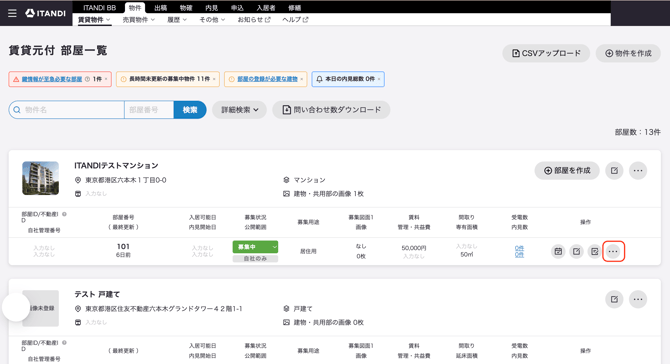Dismiss the 鍵情報が至急必要な部屋 alert chip

tap(106, 79)
